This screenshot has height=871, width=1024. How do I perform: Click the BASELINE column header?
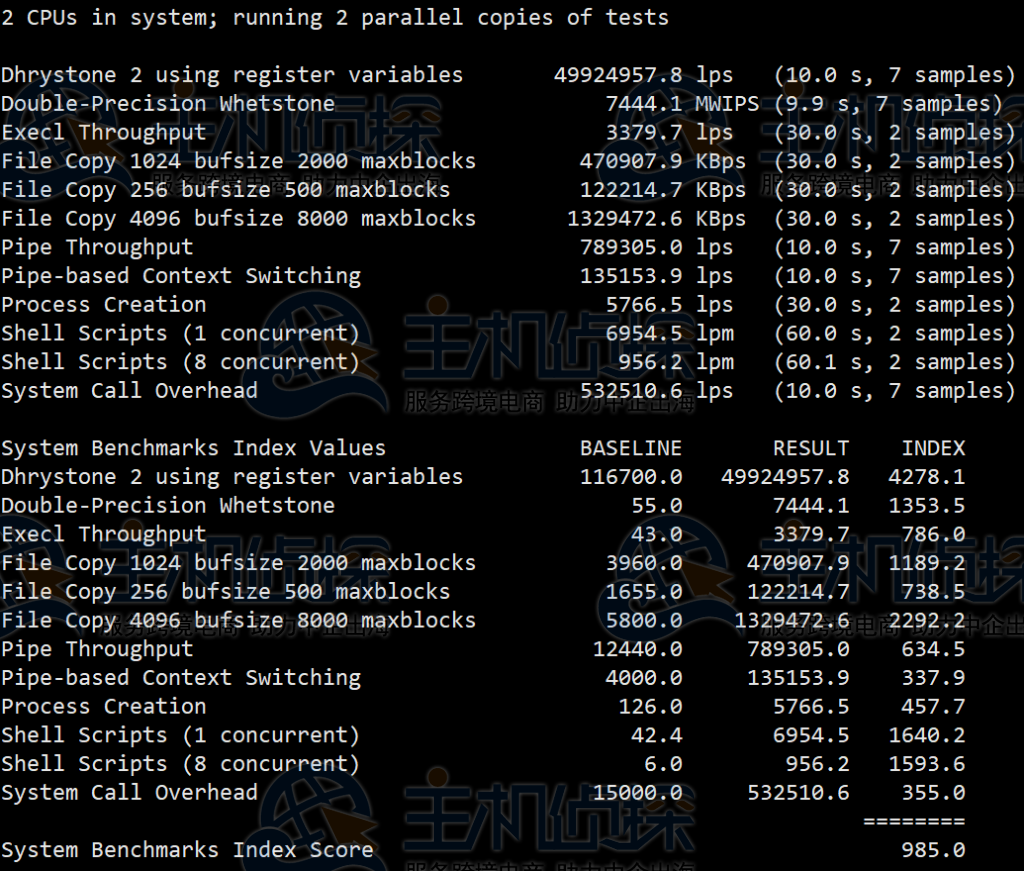[x=631, y=447]
